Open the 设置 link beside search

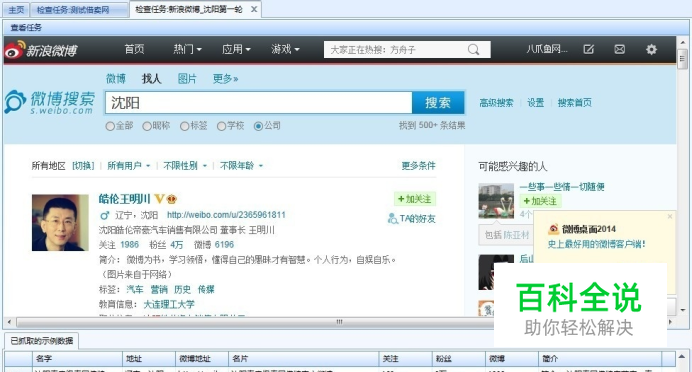tap(535, 103)
